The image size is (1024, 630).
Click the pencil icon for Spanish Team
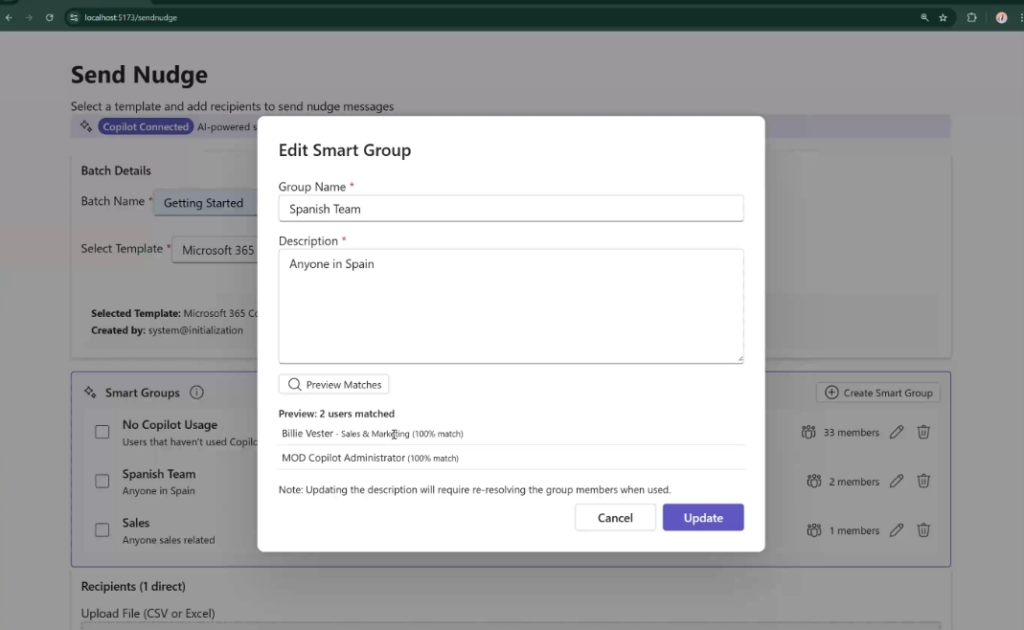[x=896, y=481]
